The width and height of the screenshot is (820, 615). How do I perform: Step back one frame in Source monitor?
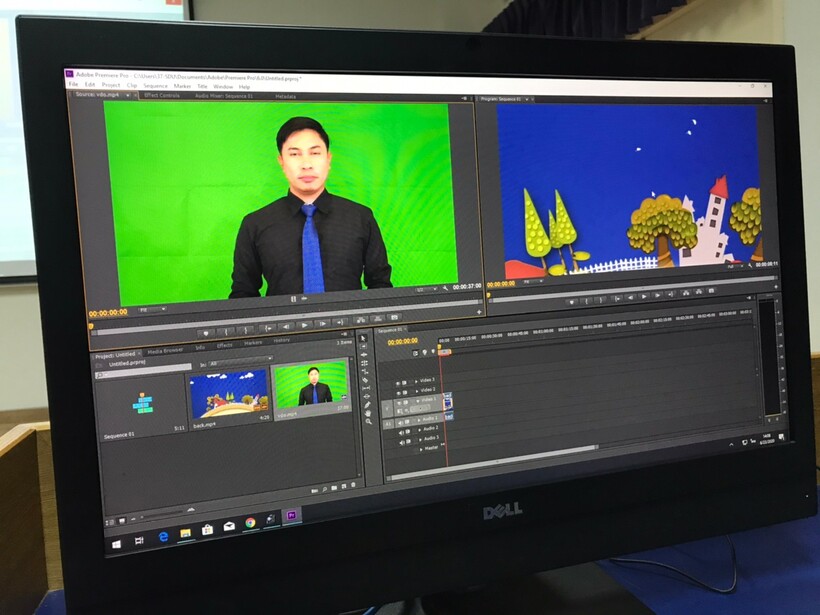pos(286,327)
